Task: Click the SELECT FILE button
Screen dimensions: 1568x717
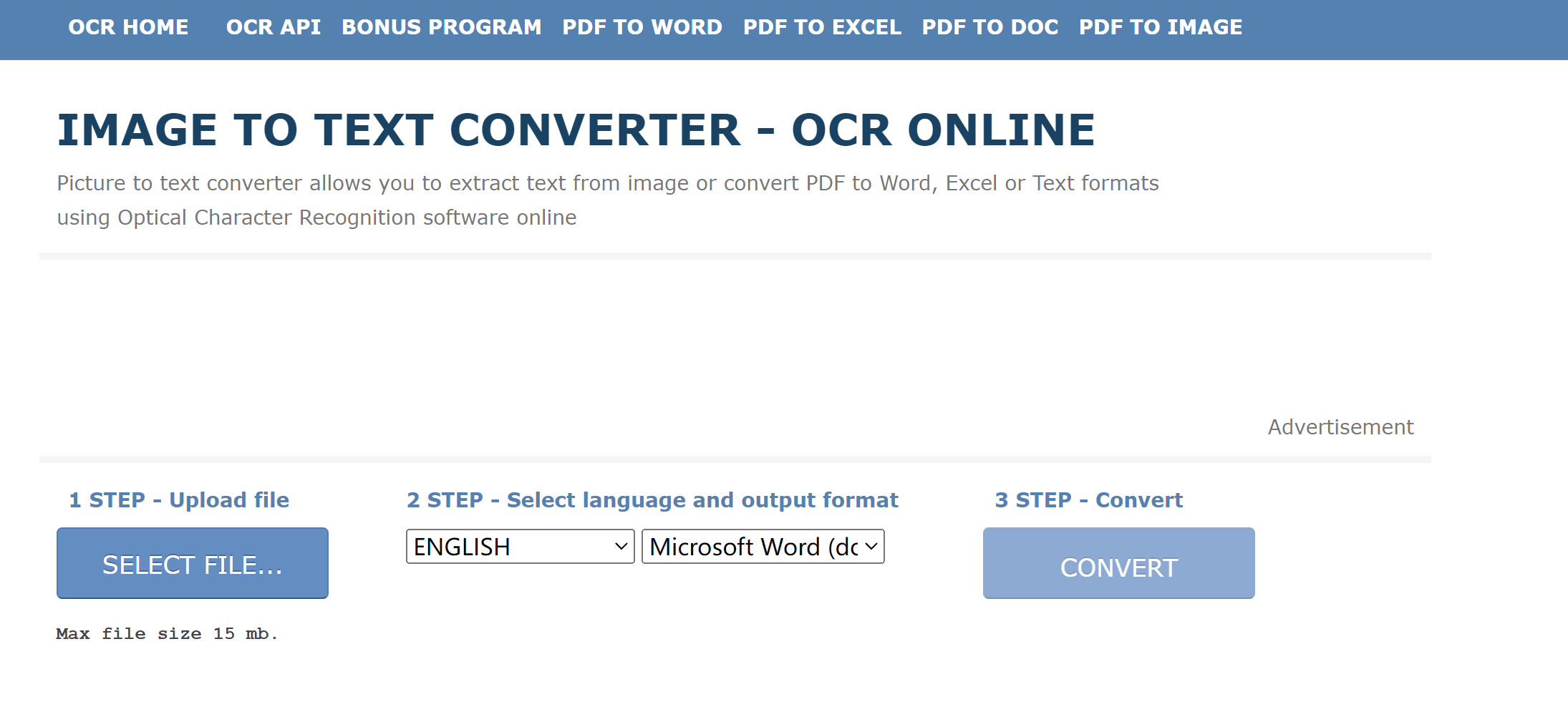Action: pyautogui.click(x=192, y=563)
